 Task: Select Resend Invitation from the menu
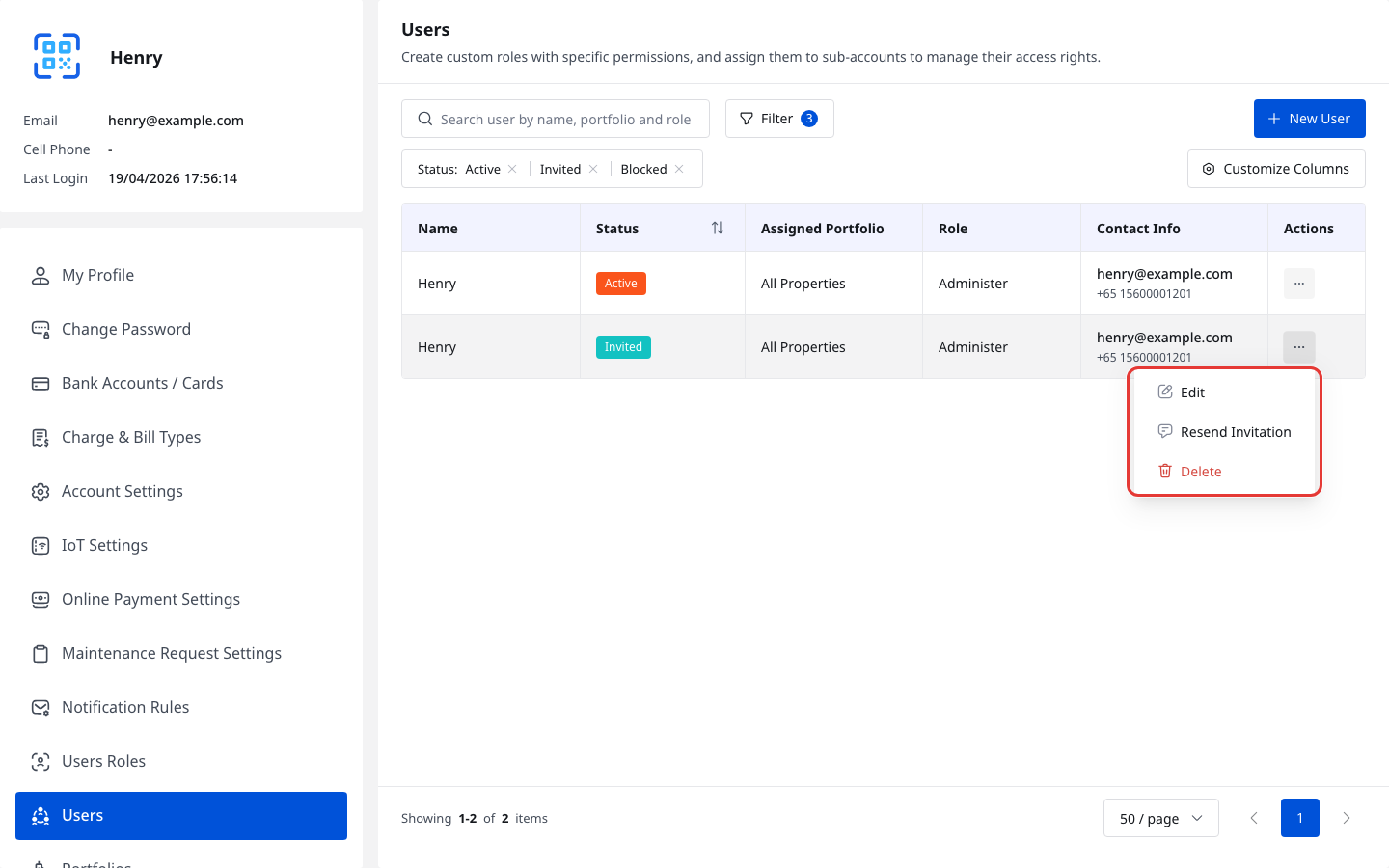pyautogui.click(x=1224, y=432)
